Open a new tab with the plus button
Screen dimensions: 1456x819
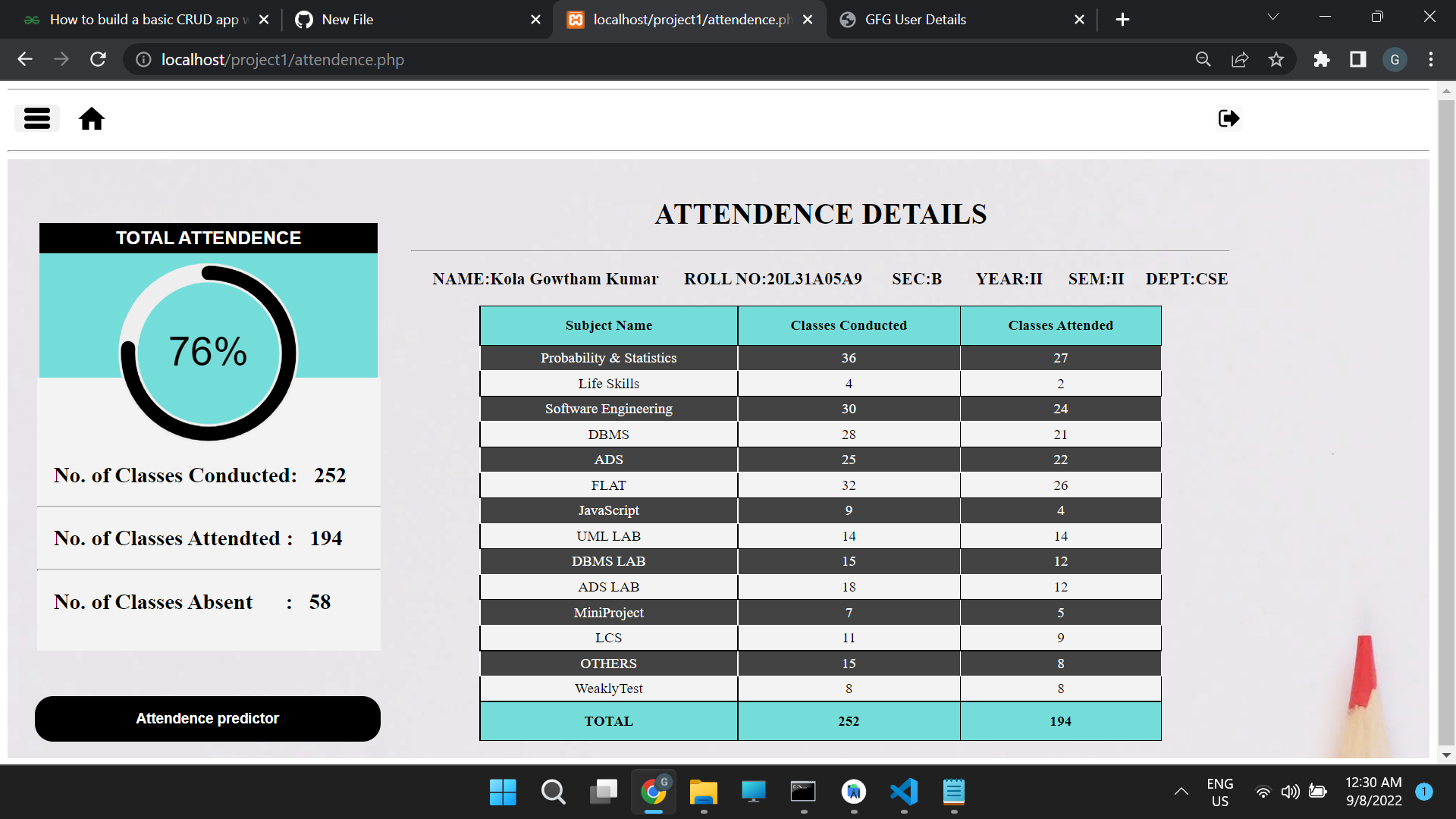pyautogui.click(x=1123, y=19)
